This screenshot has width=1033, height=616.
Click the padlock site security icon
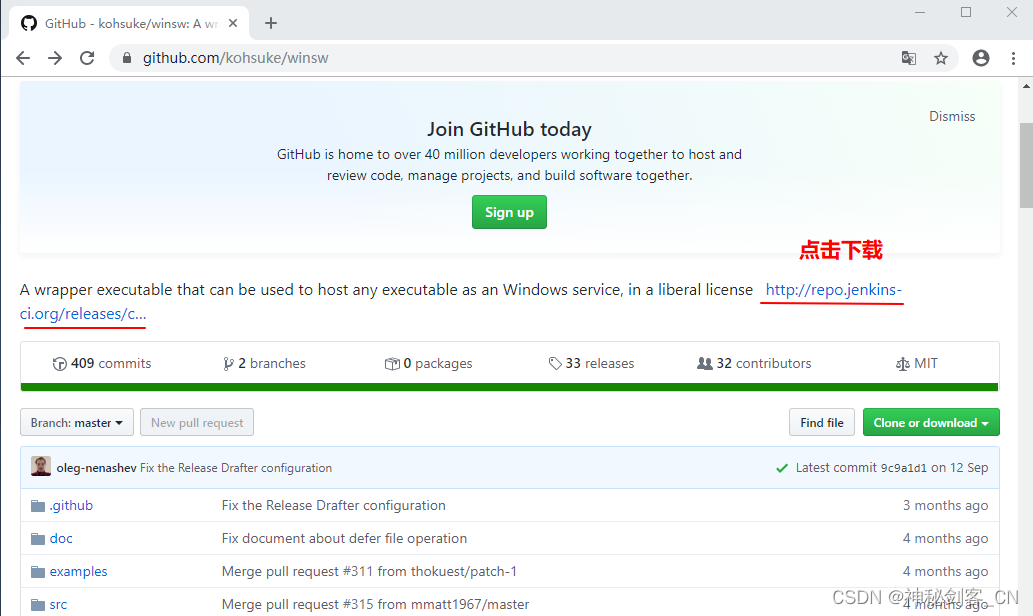[x=127, y=58]
